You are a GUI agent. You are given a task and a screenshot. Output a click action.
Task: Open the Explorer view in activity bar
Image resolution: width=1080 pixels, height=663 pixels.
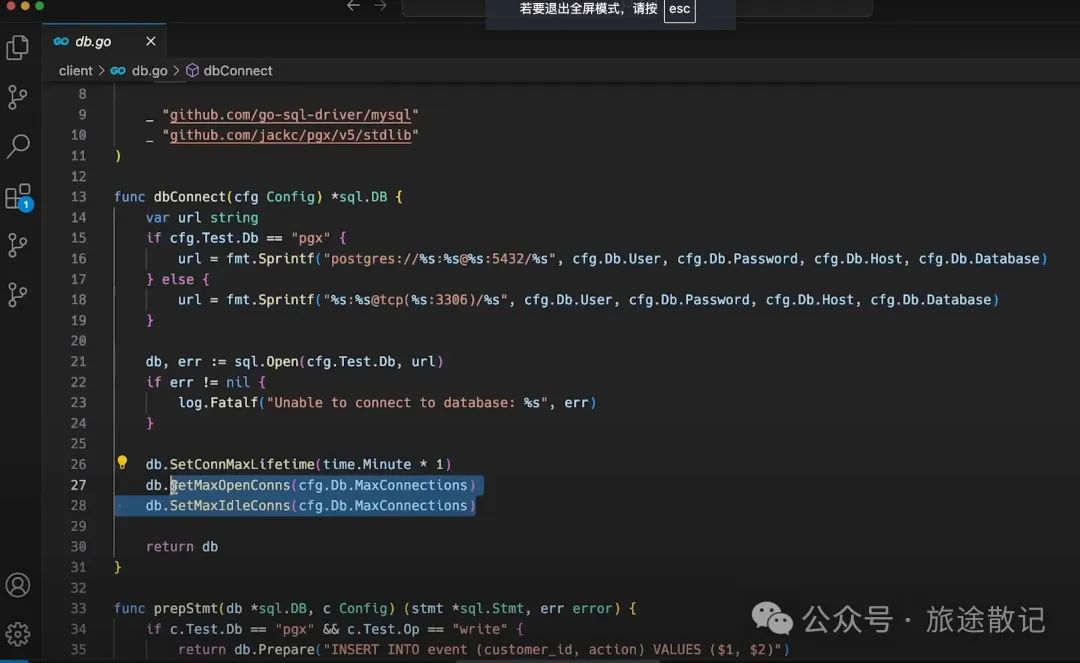(18, 47)
